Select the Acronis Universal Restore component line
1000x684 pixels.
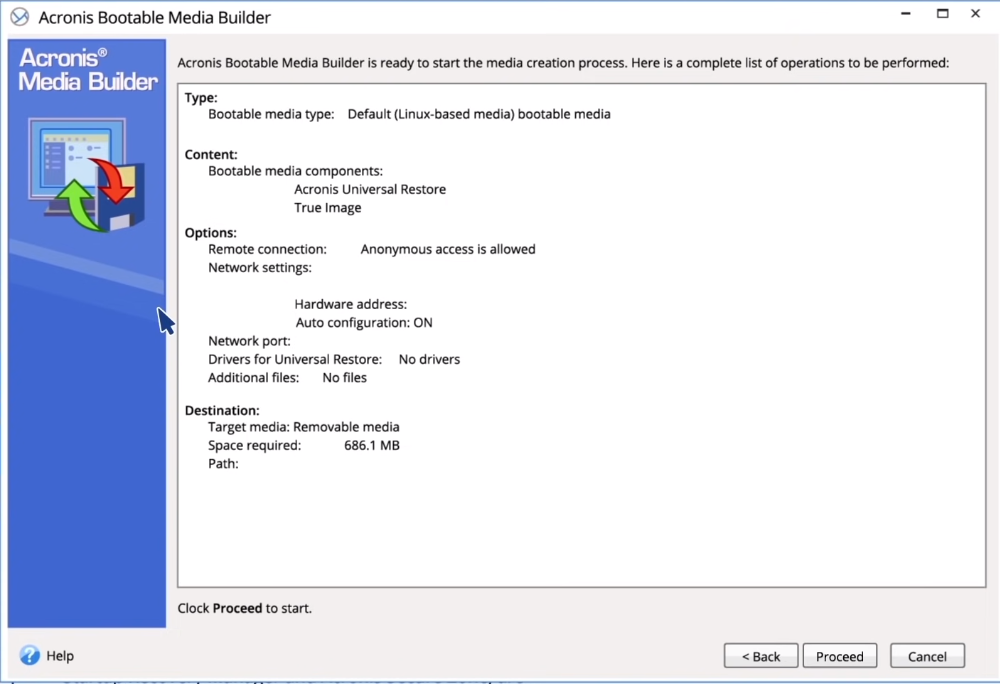pos(370,189)
